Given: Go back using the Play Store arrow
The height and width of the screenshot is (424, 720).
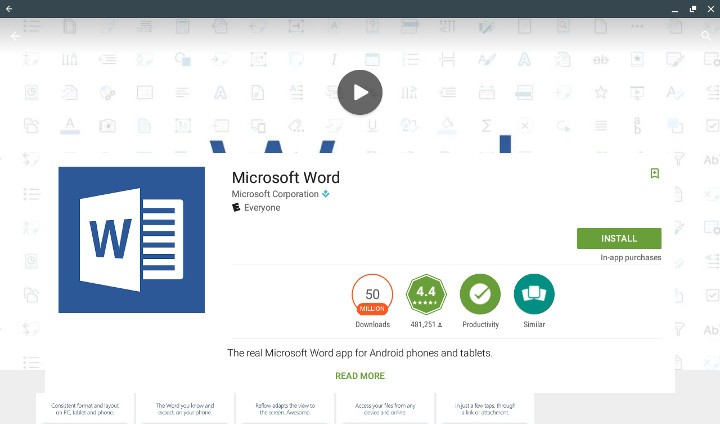Looking at the screenshot, I should click(x=15, y=36).
